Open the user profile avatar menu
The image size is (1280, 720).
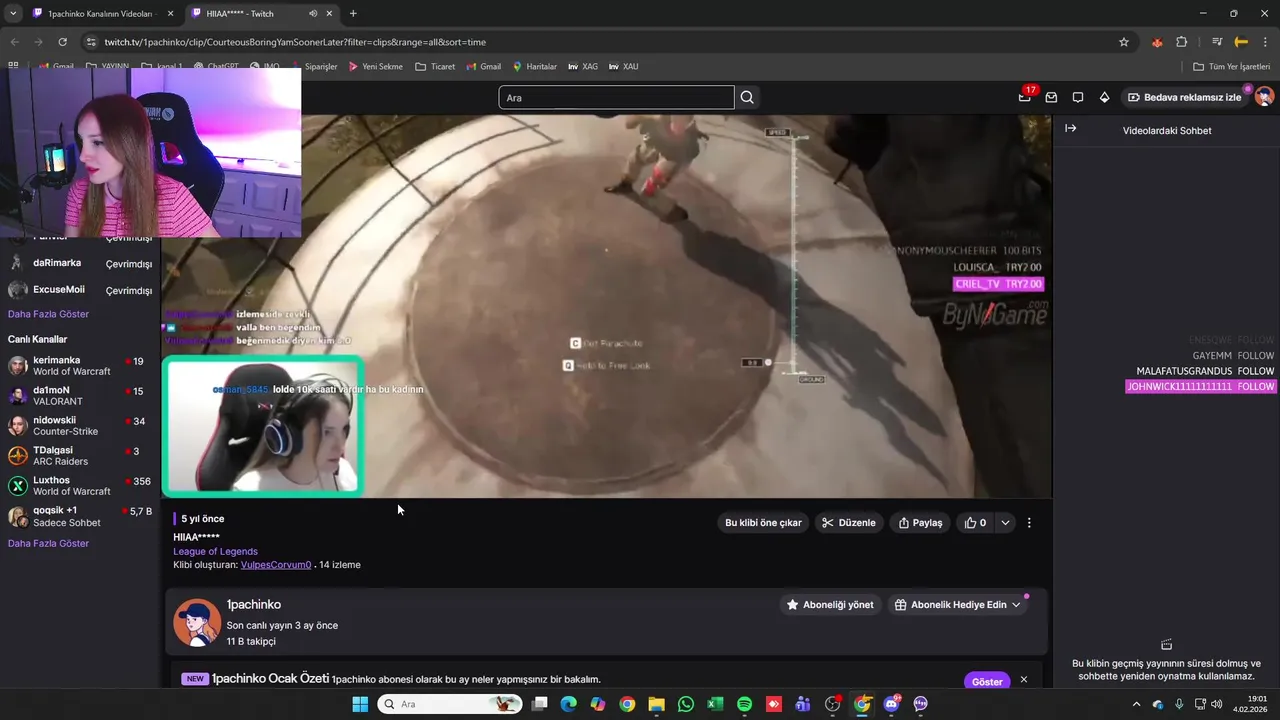[x=1264, y=97]
